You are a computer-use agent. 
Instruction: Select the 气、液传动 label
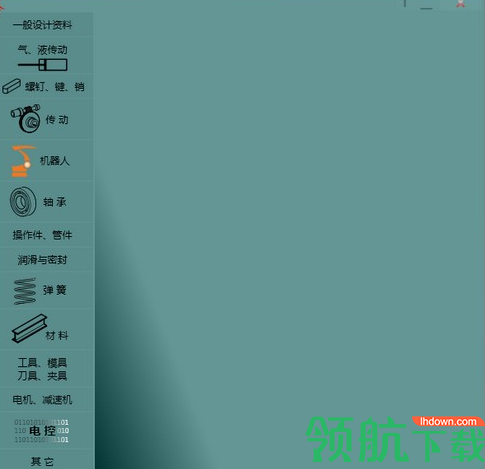pyautogui.click(x=43, y=50)
